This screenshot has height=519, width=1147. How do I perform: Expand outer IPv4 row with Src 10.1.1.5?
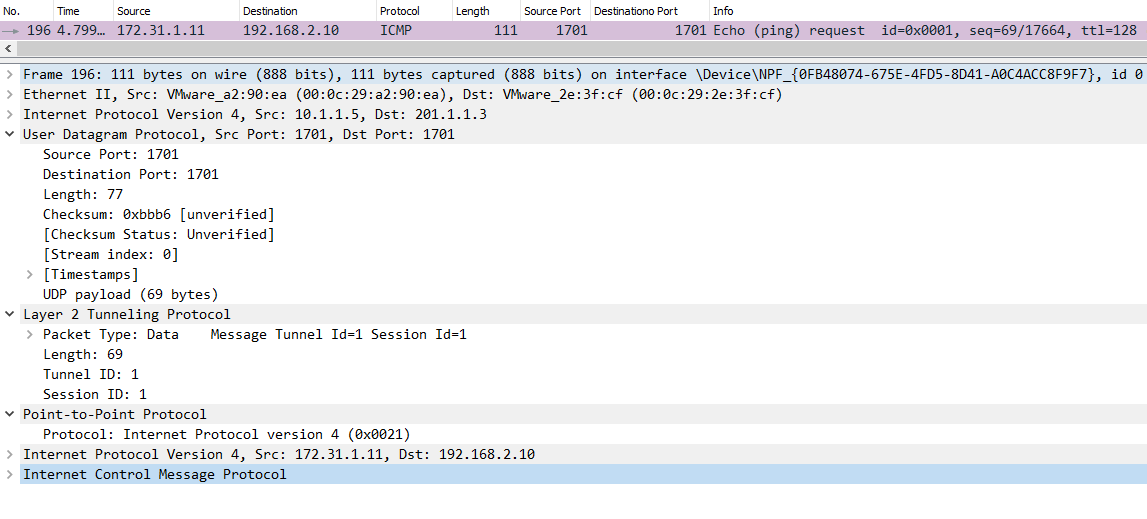click(9, 114)
